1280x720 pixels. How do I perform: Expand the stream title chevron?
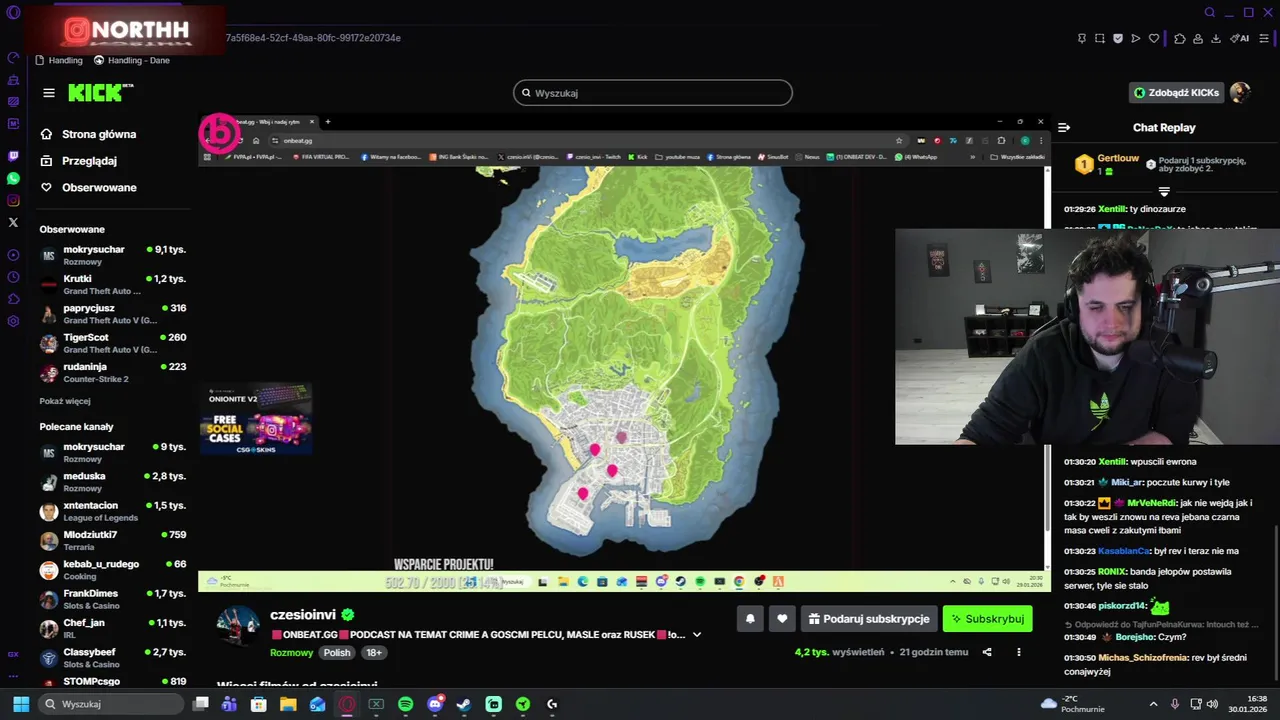click(697, 635)
